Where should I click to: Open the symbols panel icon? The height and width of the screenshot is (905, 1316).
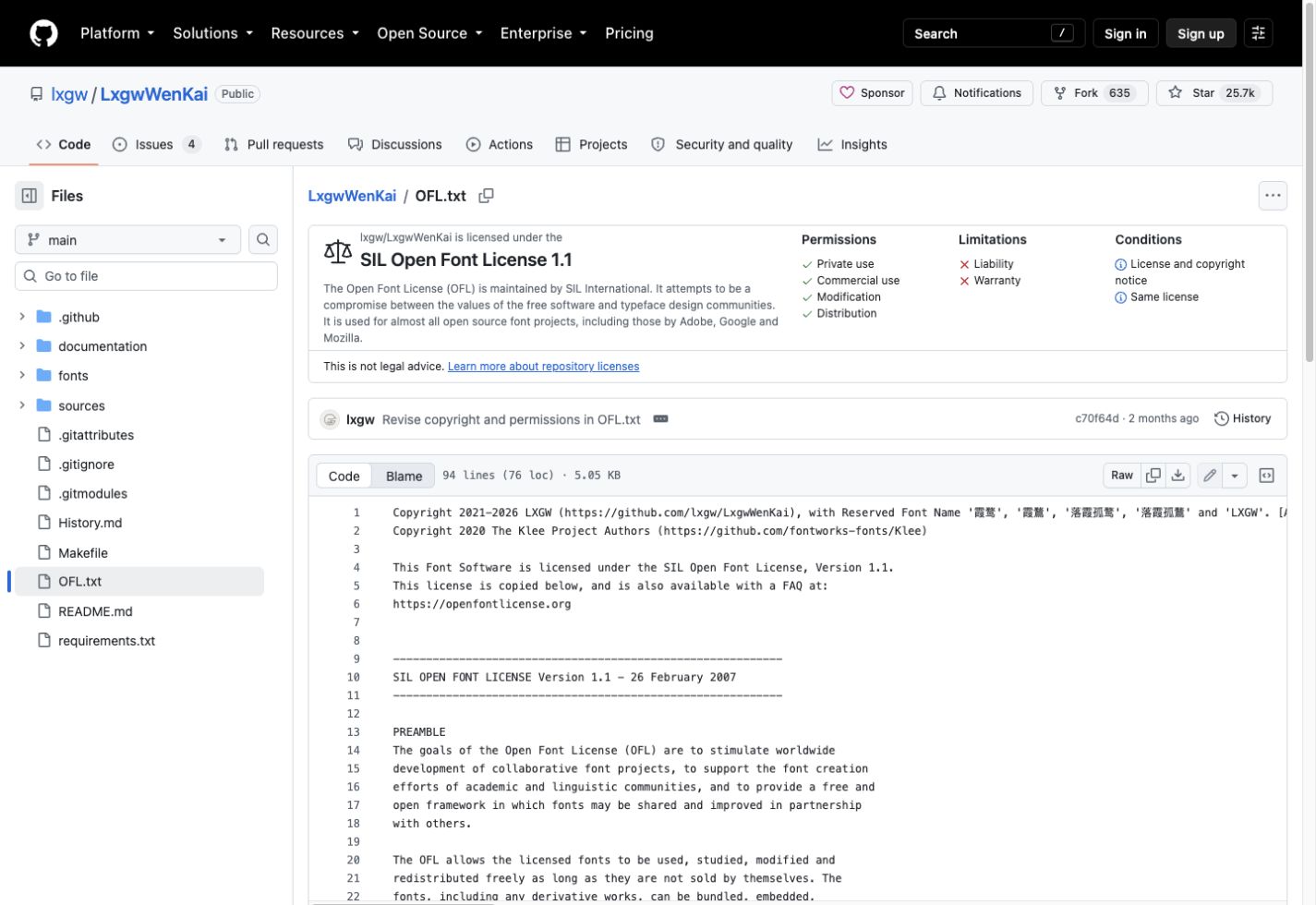coord(1267,476)
